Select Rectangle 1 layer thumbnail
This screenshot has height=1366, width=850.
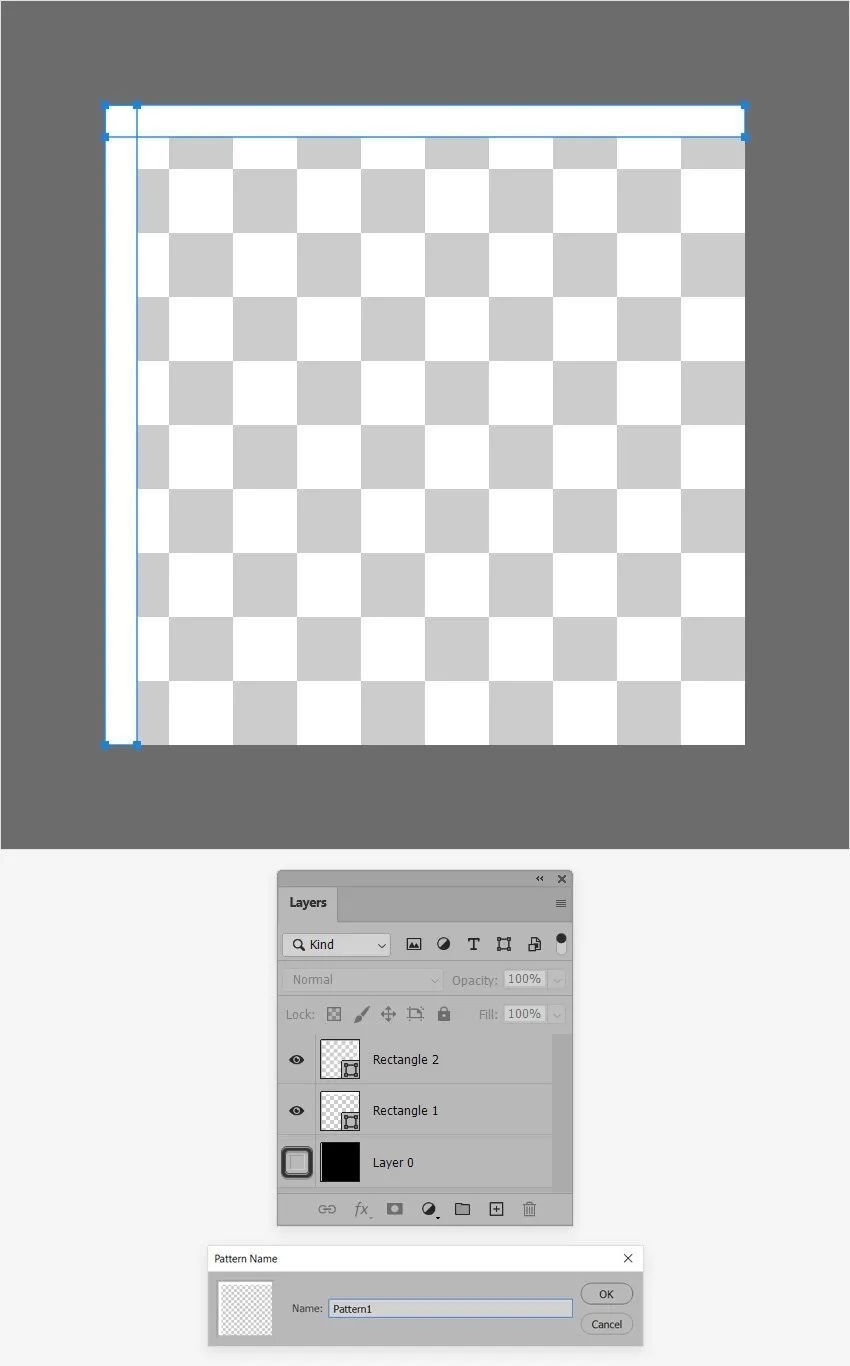coord(340,1110)
